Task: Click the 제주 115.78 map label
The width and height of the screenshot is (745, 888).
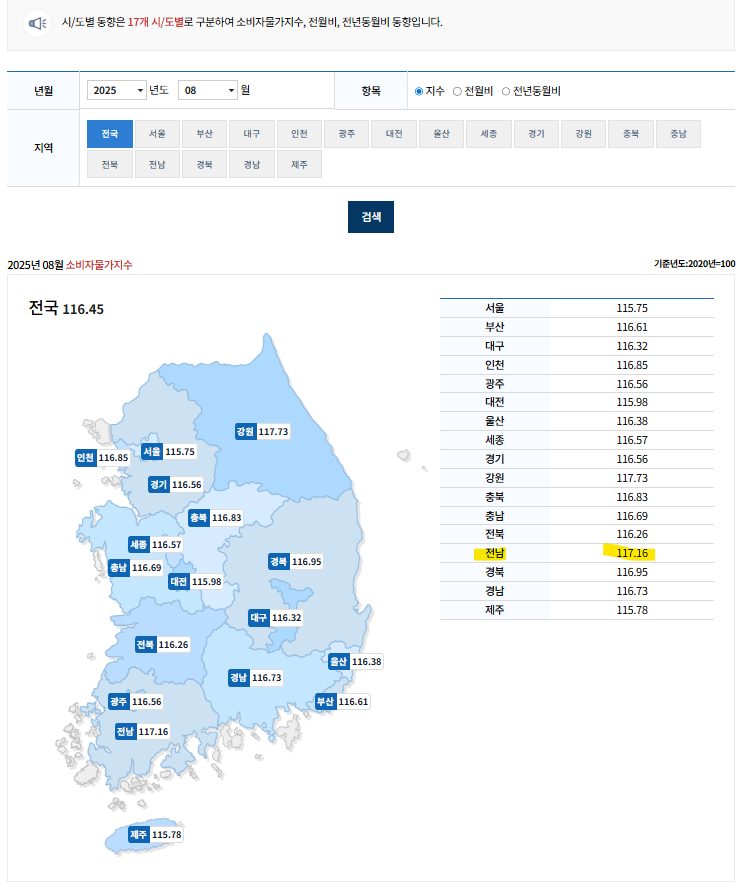Action: pos(156,835)
